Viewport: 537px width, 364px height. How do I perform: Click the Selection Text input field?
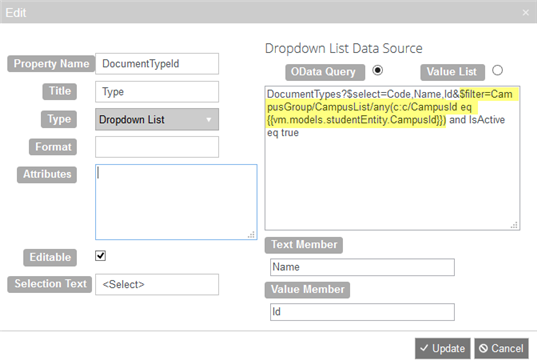[157, 285]
